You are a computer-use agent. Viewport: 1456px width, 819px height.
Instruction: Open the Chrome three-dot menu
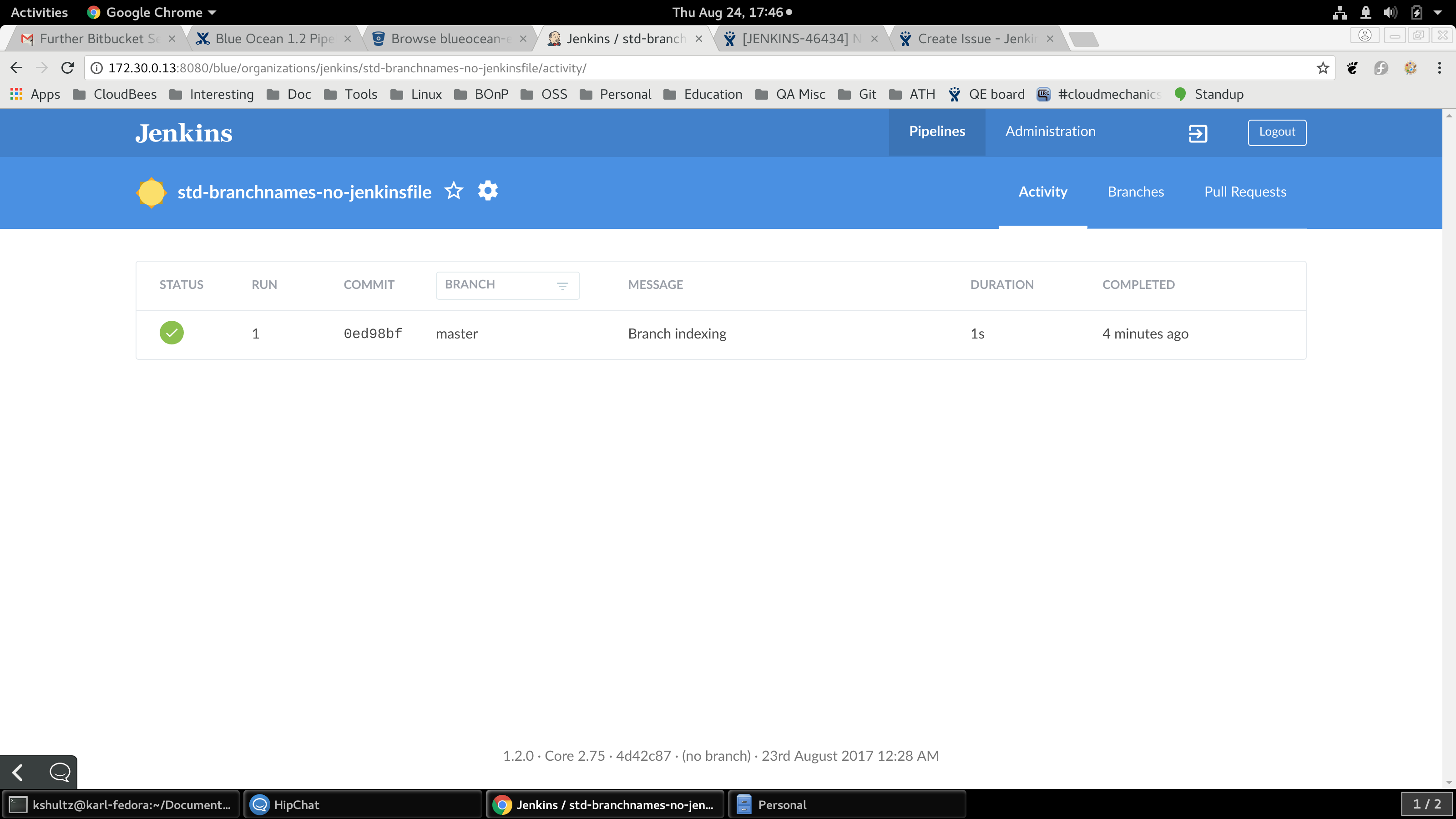[x=1439, y=68]
